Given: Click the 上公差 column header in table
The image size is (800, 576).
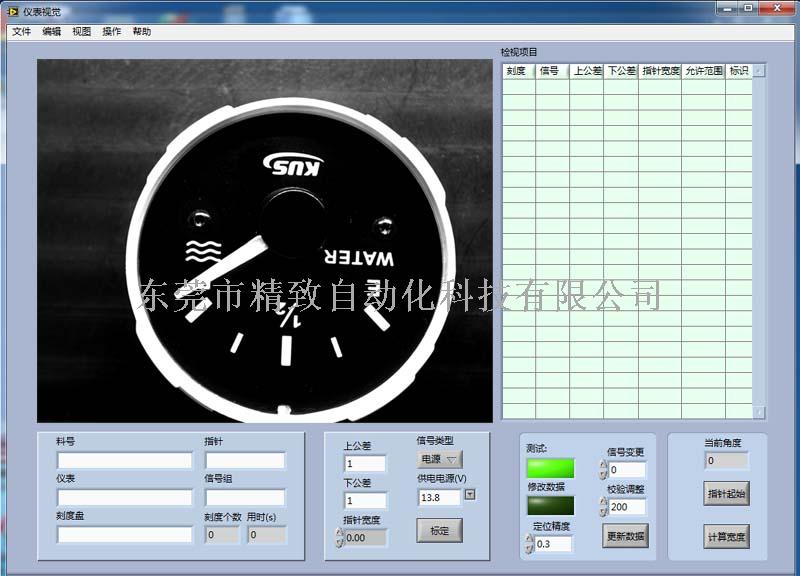Looking at the screenshot, I should click(587, 71).
